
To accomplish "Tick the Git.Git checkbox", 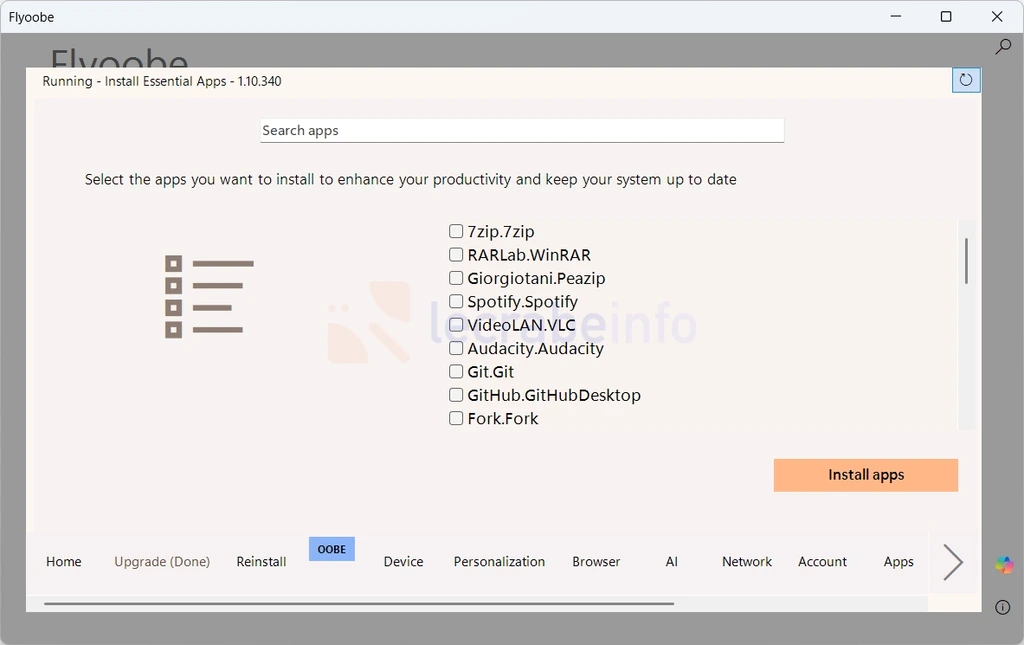I will click(456, 371).
